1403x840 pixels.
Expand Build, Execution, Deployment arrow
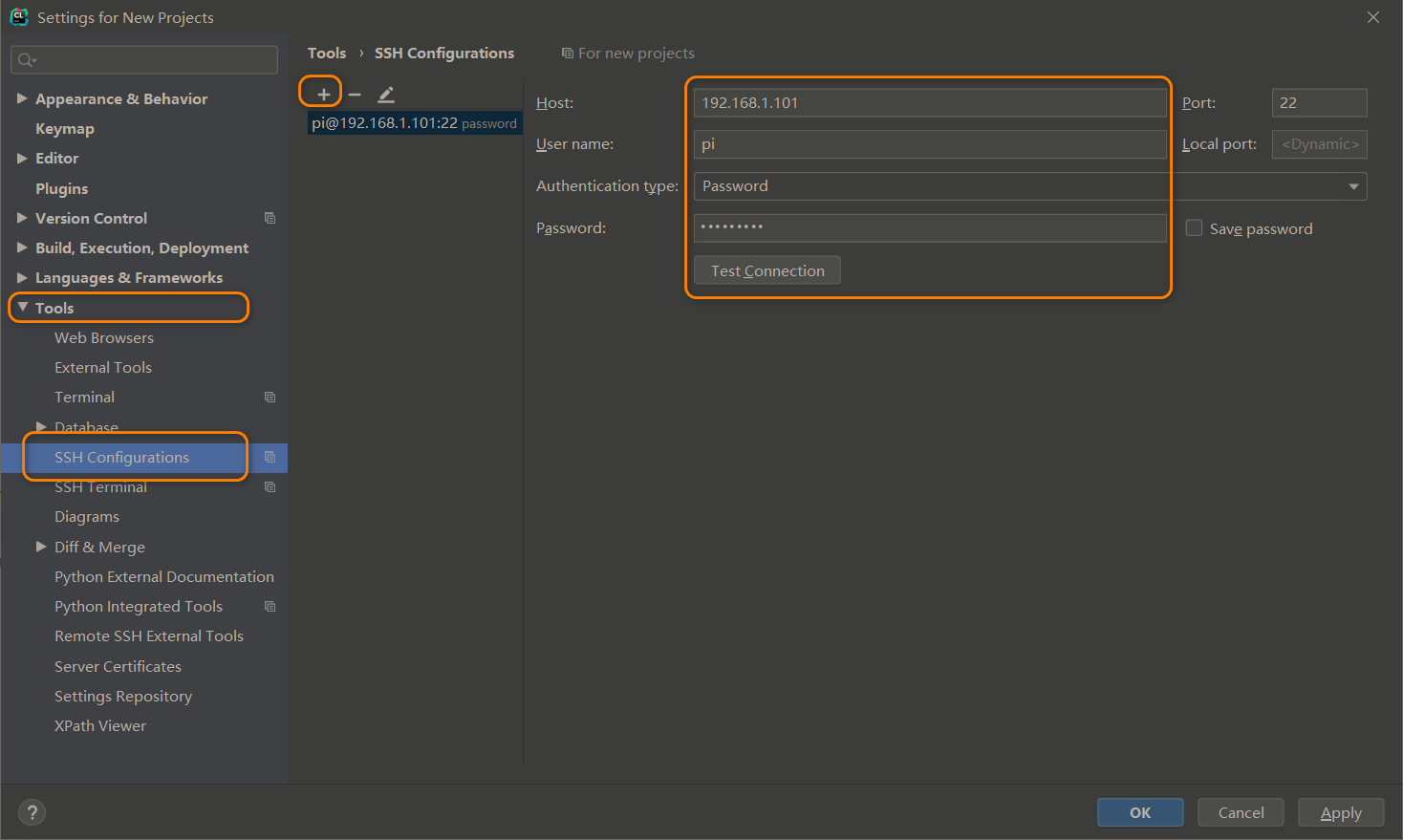pyautogui.click(x=22, y=248)
